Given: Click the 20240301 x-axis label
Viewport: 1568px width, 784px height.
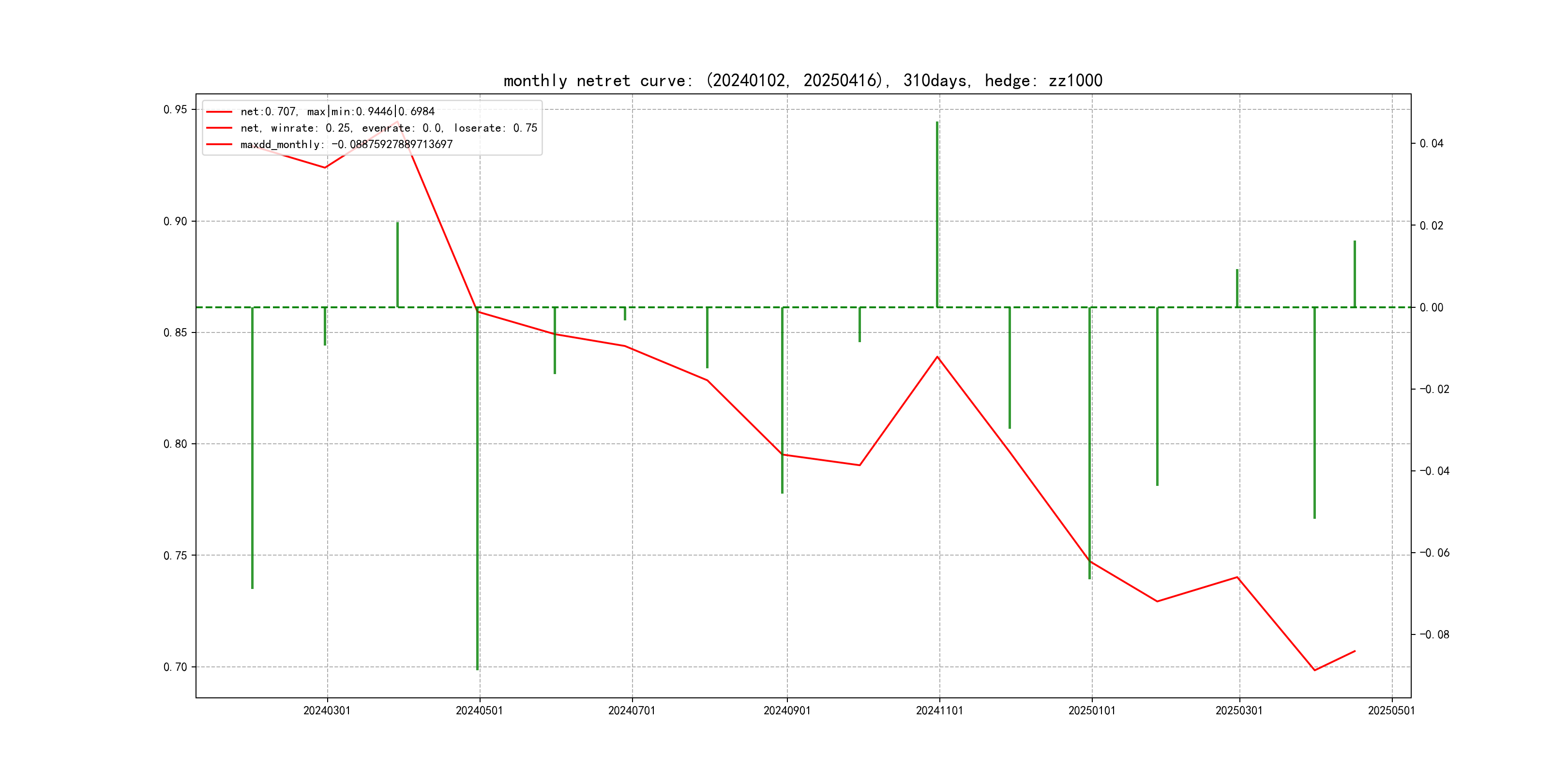Looking at the screenshot, I should (327, 710).
